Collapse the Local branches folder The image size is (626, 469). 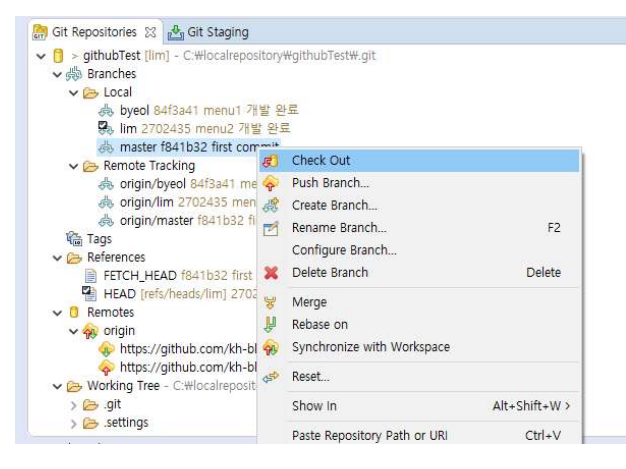(x=73, y=93)
